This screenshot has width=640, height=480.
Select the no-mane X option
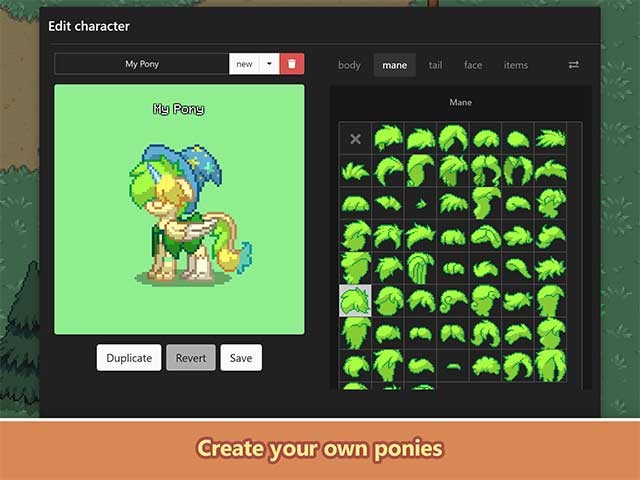pyautogui.click(x=355, y=139)
